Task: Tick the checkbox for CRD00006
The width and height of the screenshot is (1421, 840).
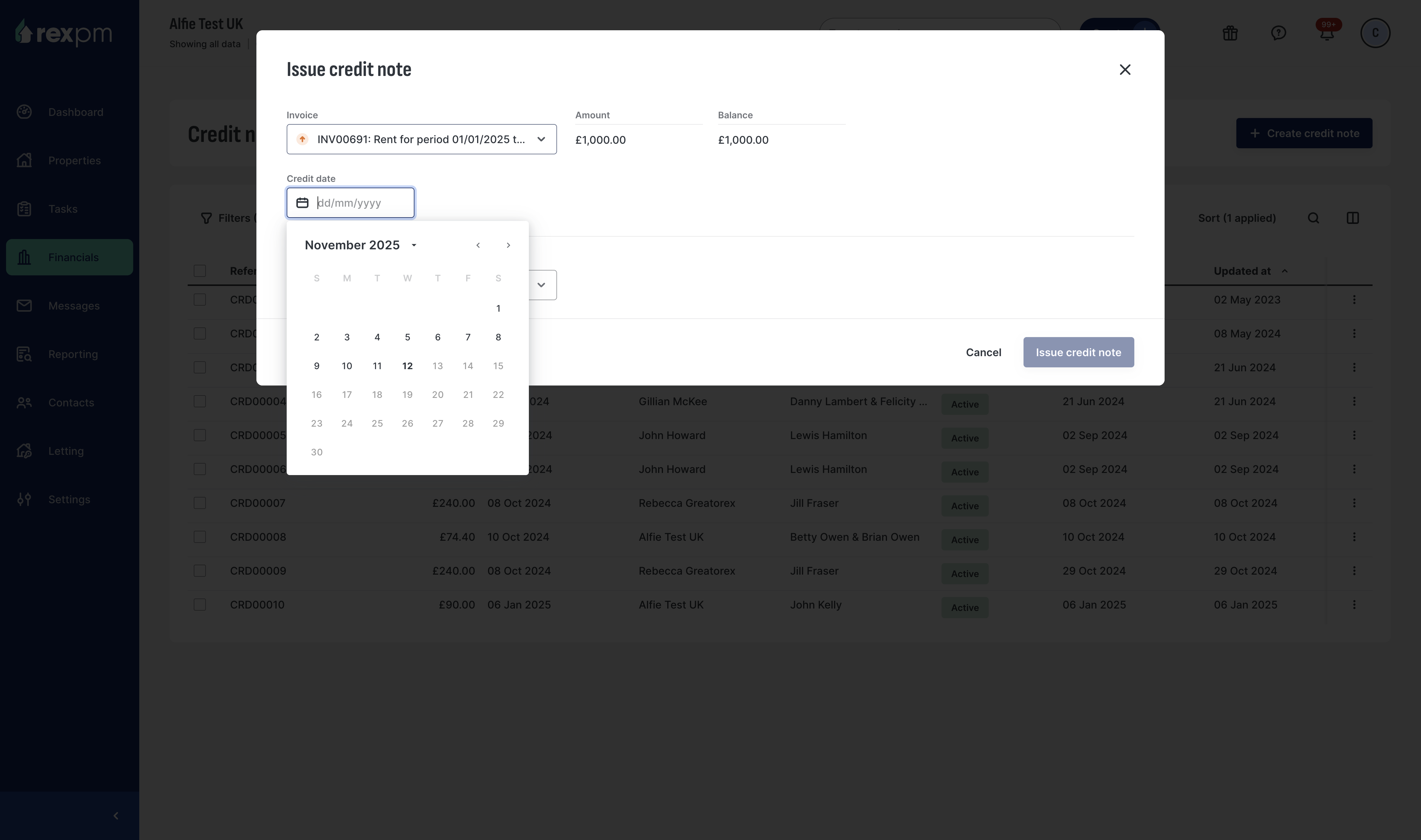Action: (x=200, y=469)
